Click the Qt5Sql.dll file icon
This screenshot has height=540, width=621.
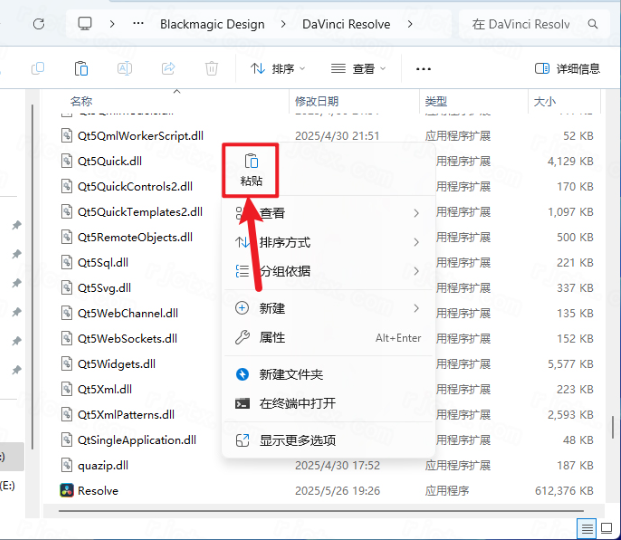tap(67, 262)
